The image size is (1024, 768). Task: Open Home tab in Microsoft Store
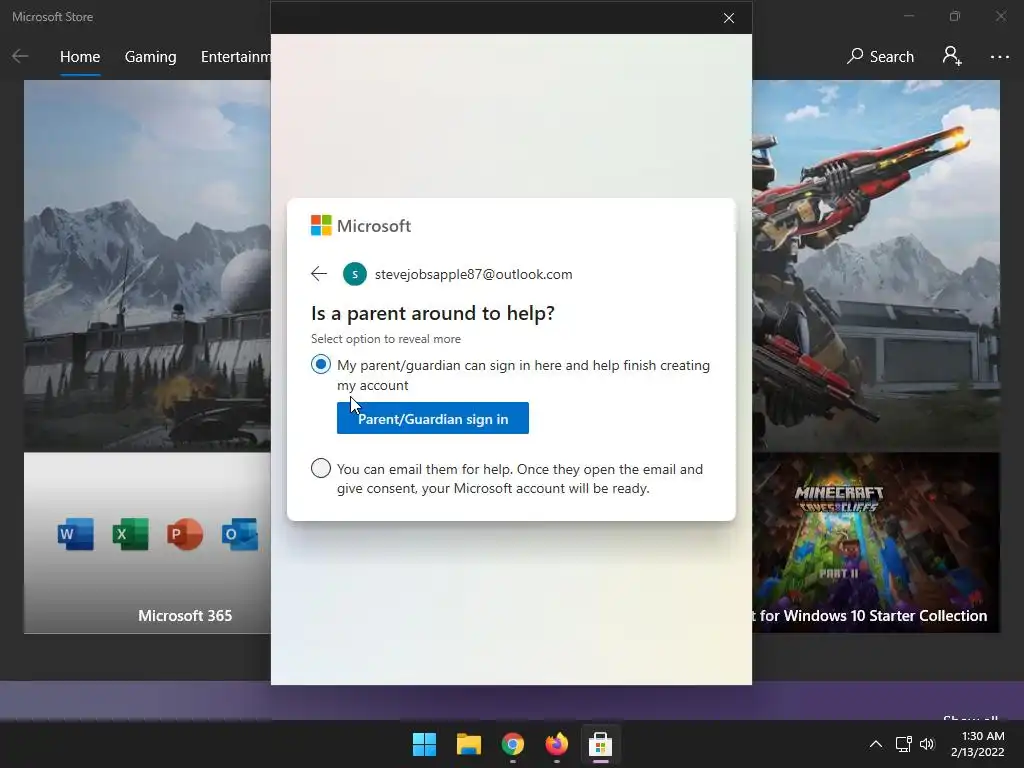point(80,57)
